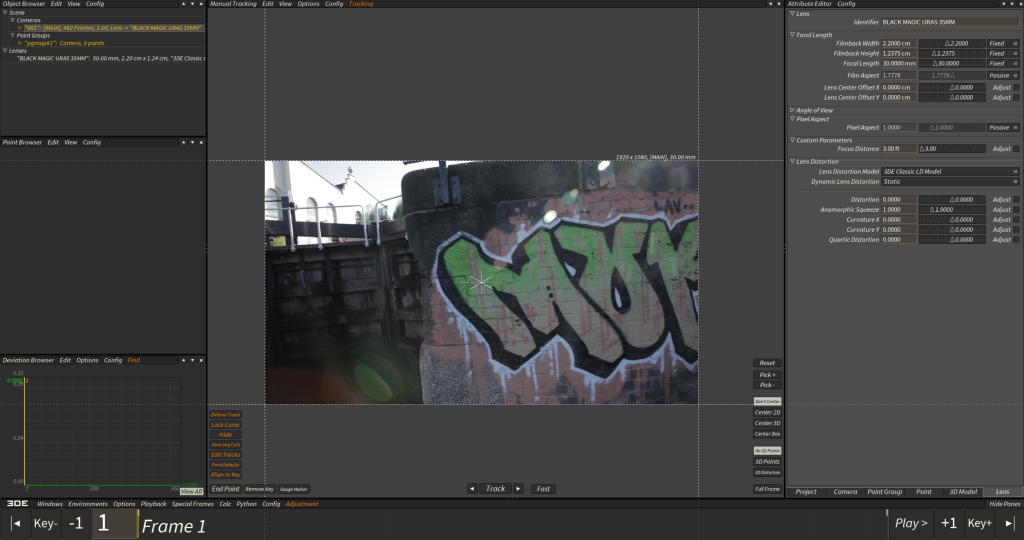Switch to Lens tab

[x=1002, y=492]
